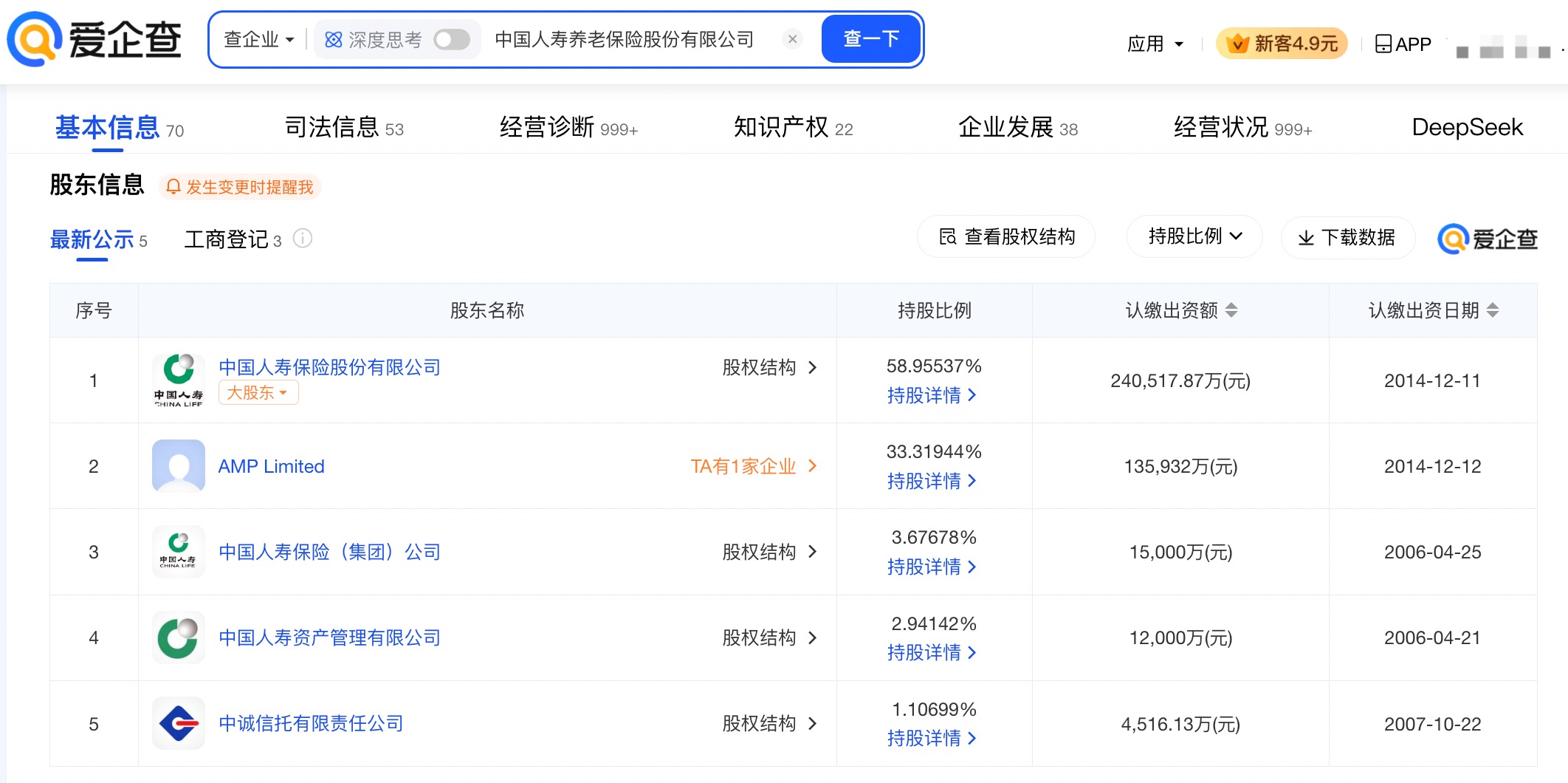
Task: Open 中国人寿保险股份有限公司 shareholder link
Action: point(329,367)
